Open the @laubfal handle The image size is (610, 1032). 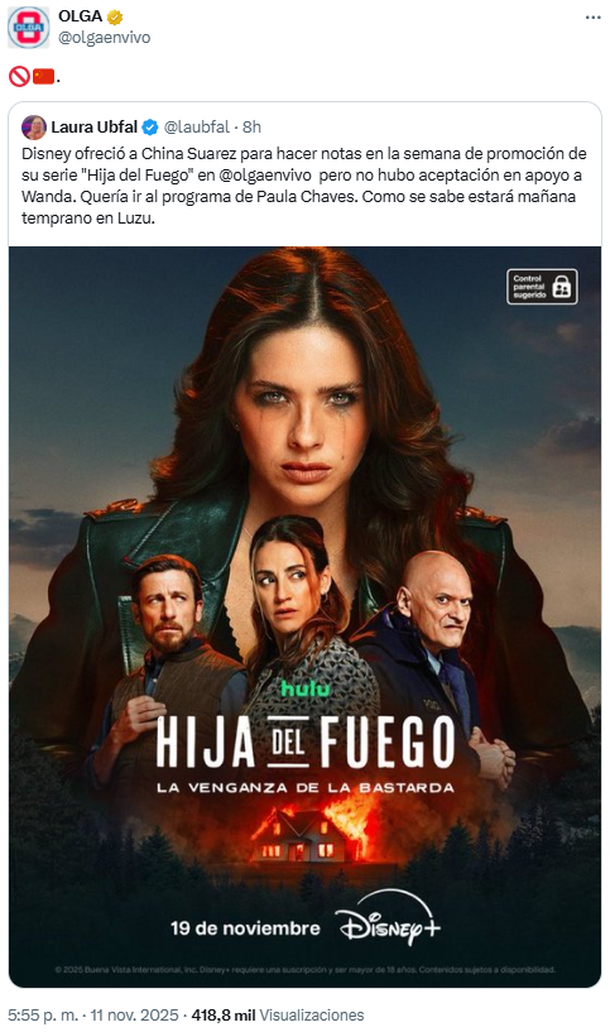197,127
